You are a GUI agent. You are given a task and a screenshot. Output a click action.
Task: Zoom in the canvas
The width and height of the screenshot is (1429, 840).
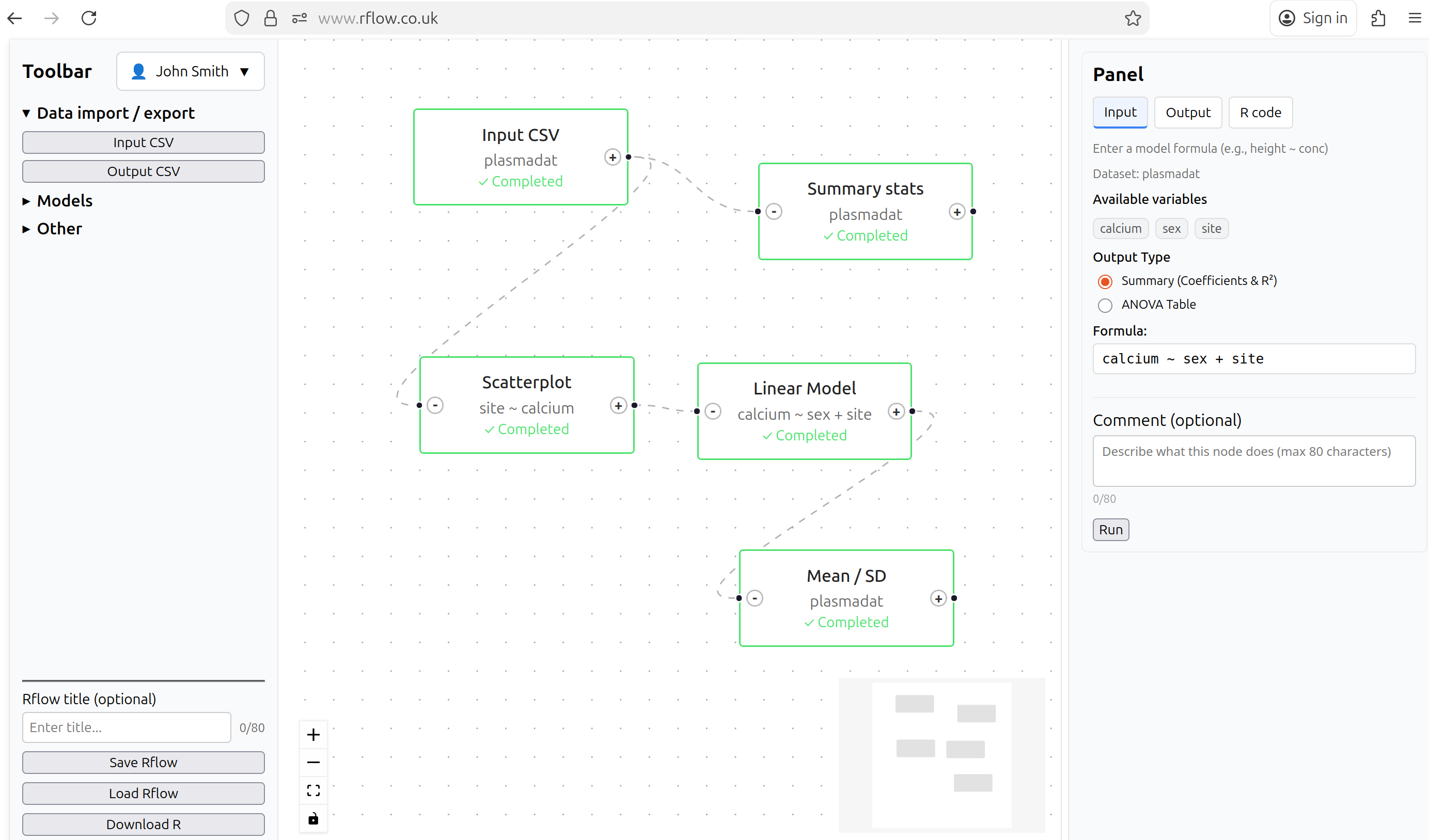click(x=313, y=735)
